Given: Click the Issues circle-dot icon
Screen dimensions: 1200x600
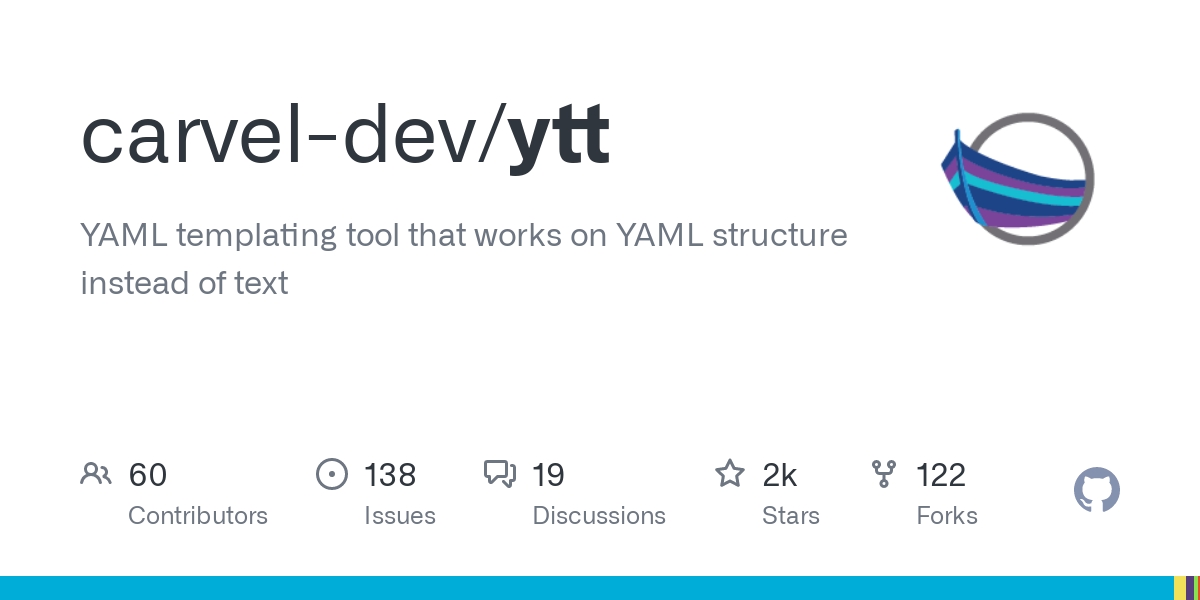Looking at the screenshot, I should (331, 474).
